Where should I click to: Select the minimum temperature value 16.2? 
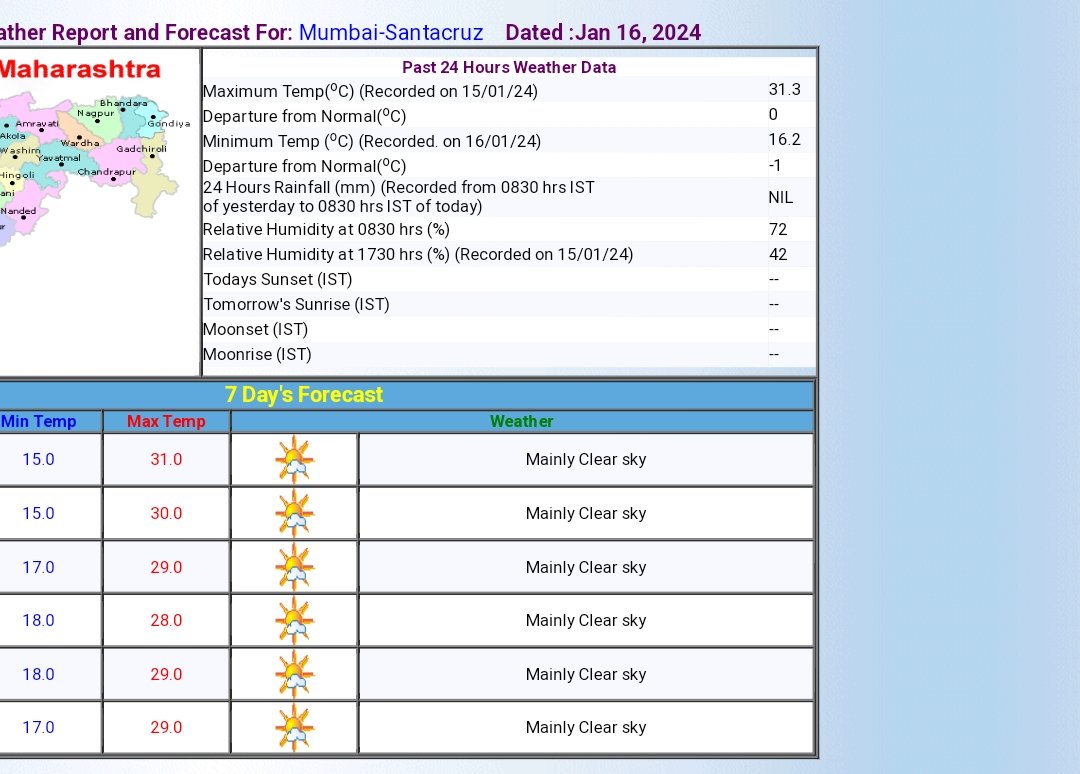tap(785, 140)
